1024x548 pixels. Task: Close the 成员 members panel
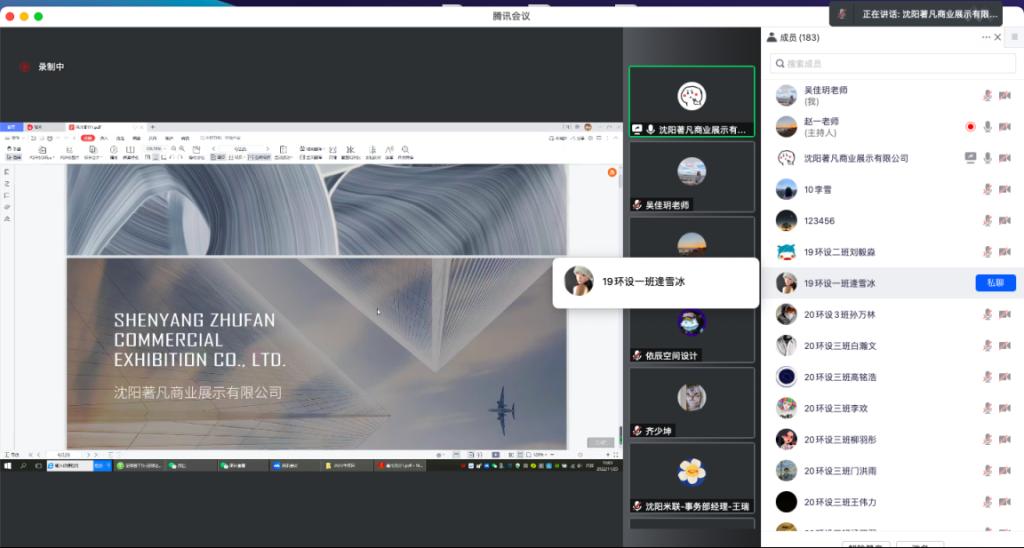(x=998, y=37)
